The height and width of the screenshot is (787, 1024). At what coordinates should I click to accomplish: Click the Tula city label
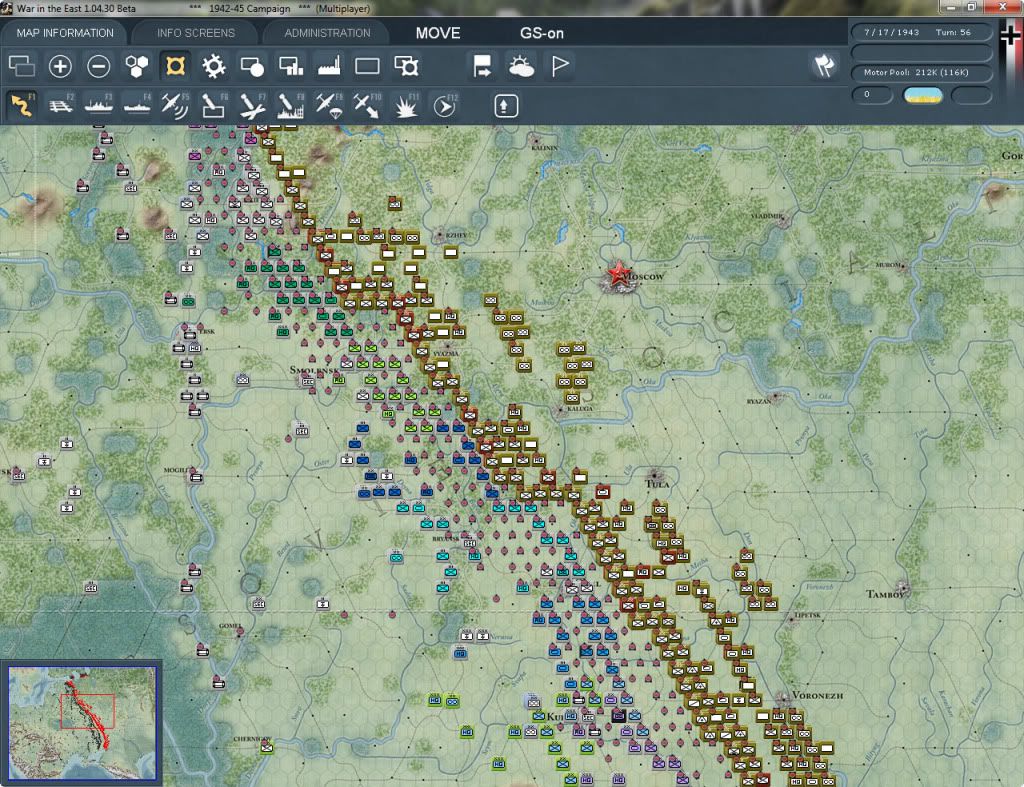click(657, 484)
